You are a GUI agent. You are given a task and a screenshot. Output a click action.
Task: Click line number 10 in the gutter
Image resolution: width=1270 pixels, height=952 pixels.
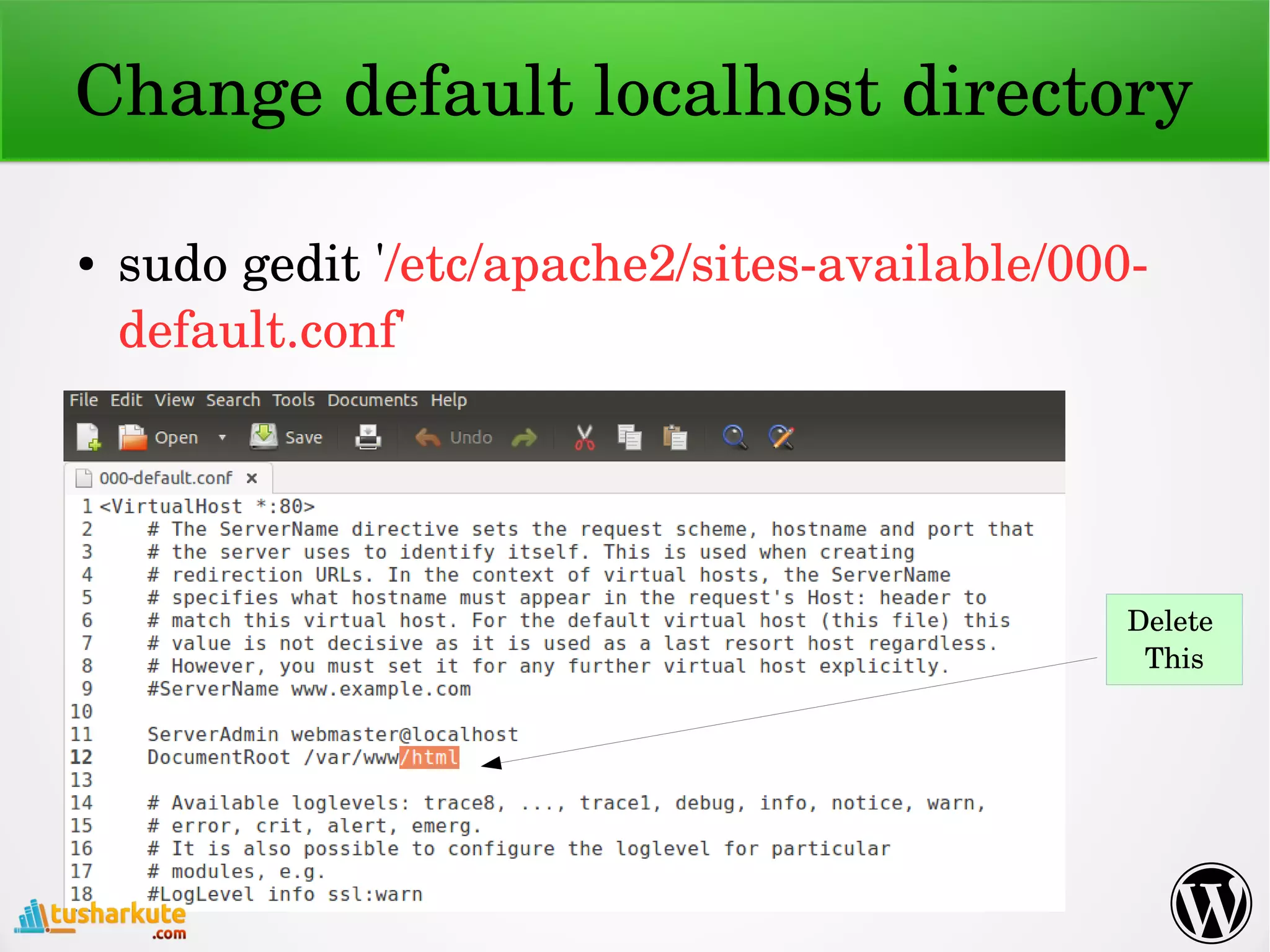coord(81,711)
